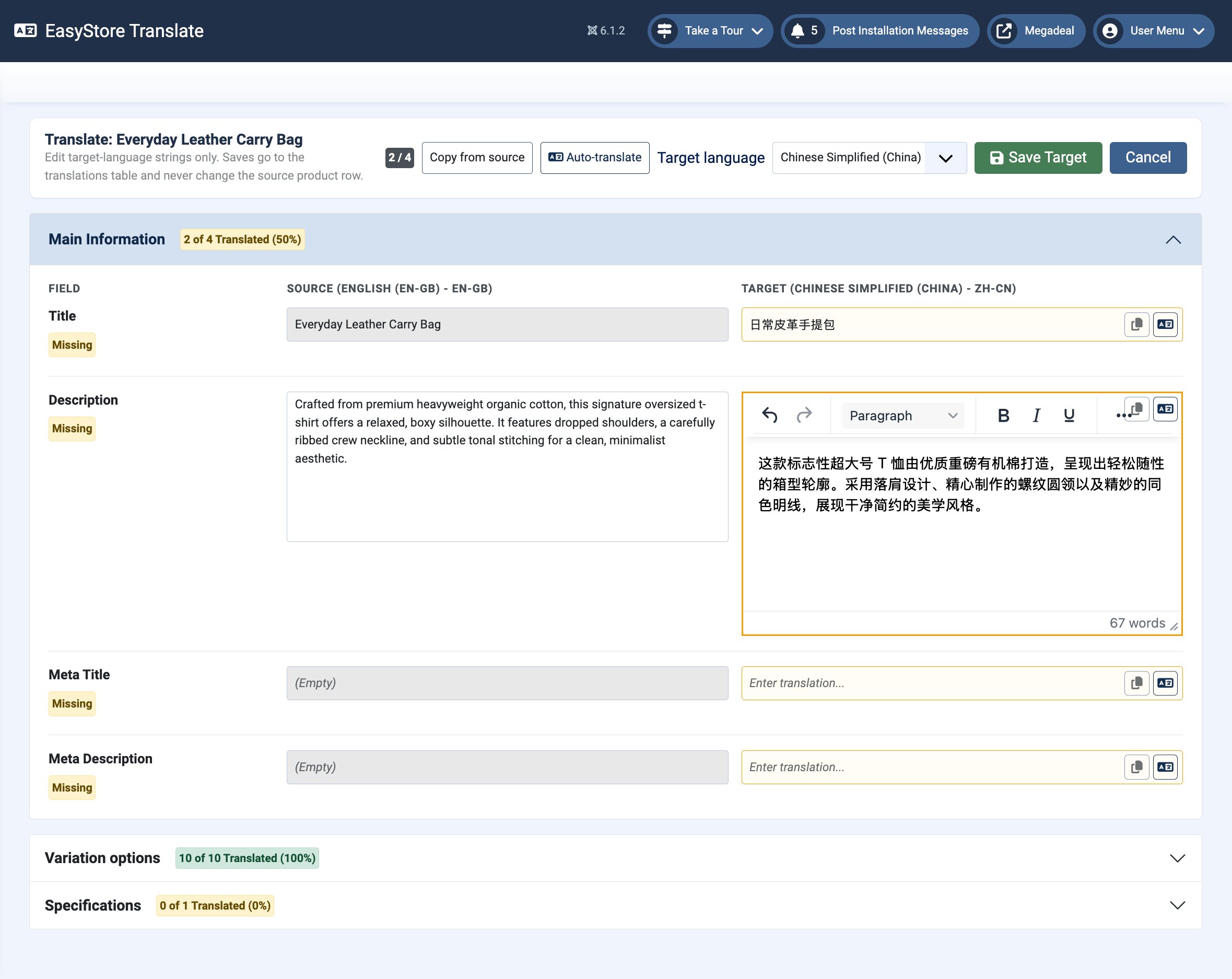Open the Paragraph format dropdown
Image resolution: width=1232 pixels, height=979 pixels.
tap(903, 415)
